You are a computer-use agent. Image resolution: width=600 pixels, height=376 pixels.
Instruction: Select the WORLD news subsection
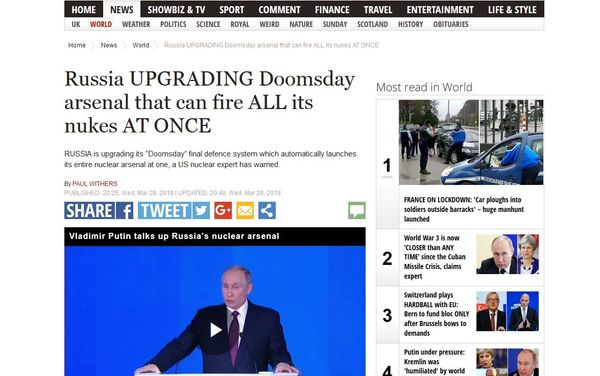pyautogui.click(x=101, y=24)
